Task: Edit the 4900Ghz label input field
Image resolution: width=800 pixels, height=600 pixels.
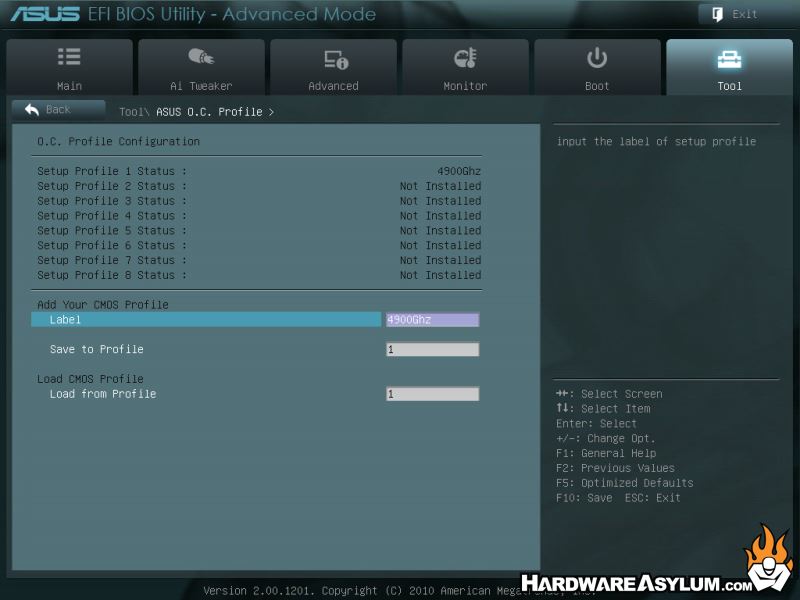Action: point(433,319)
